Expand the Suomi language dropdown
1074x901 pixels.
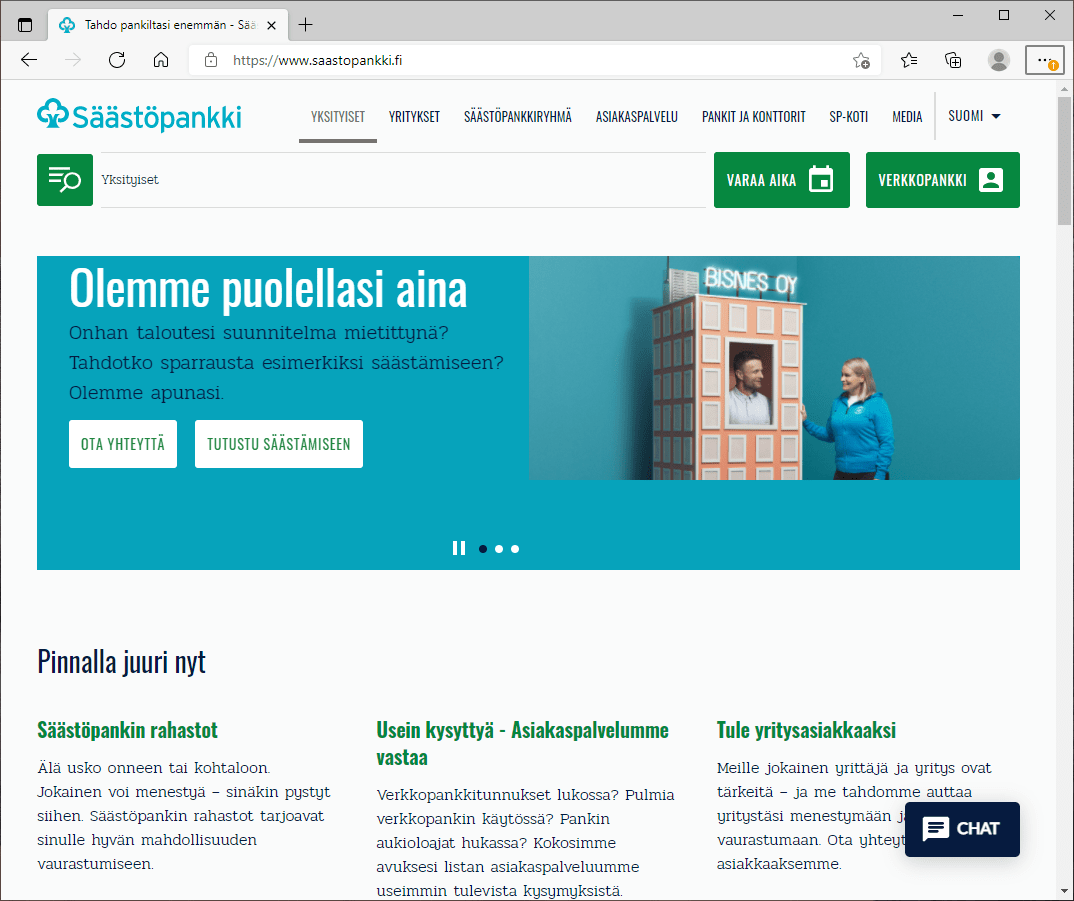pos(974,116)
